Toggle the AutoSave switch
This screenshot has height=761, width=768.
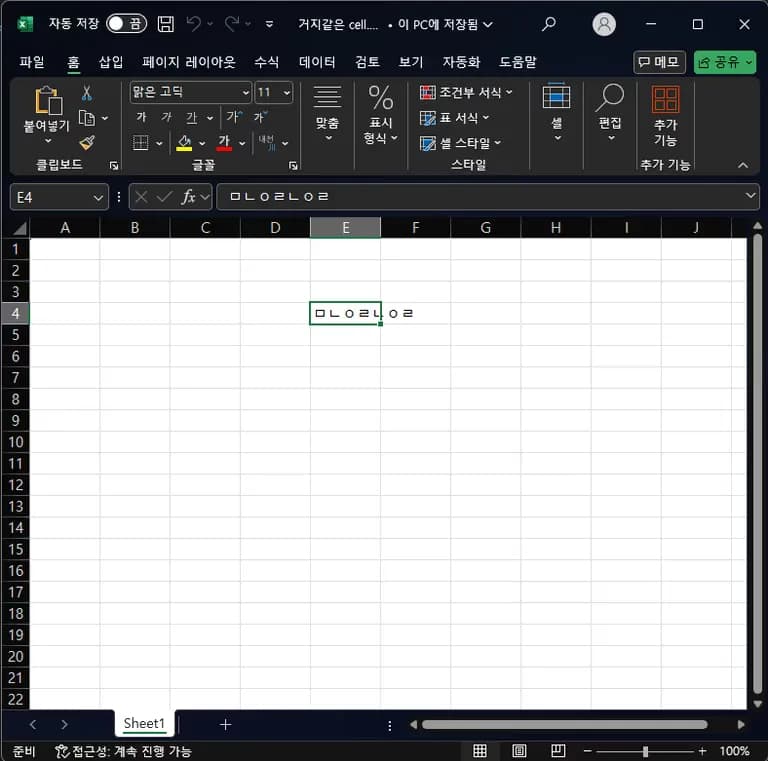coord(126,24)
